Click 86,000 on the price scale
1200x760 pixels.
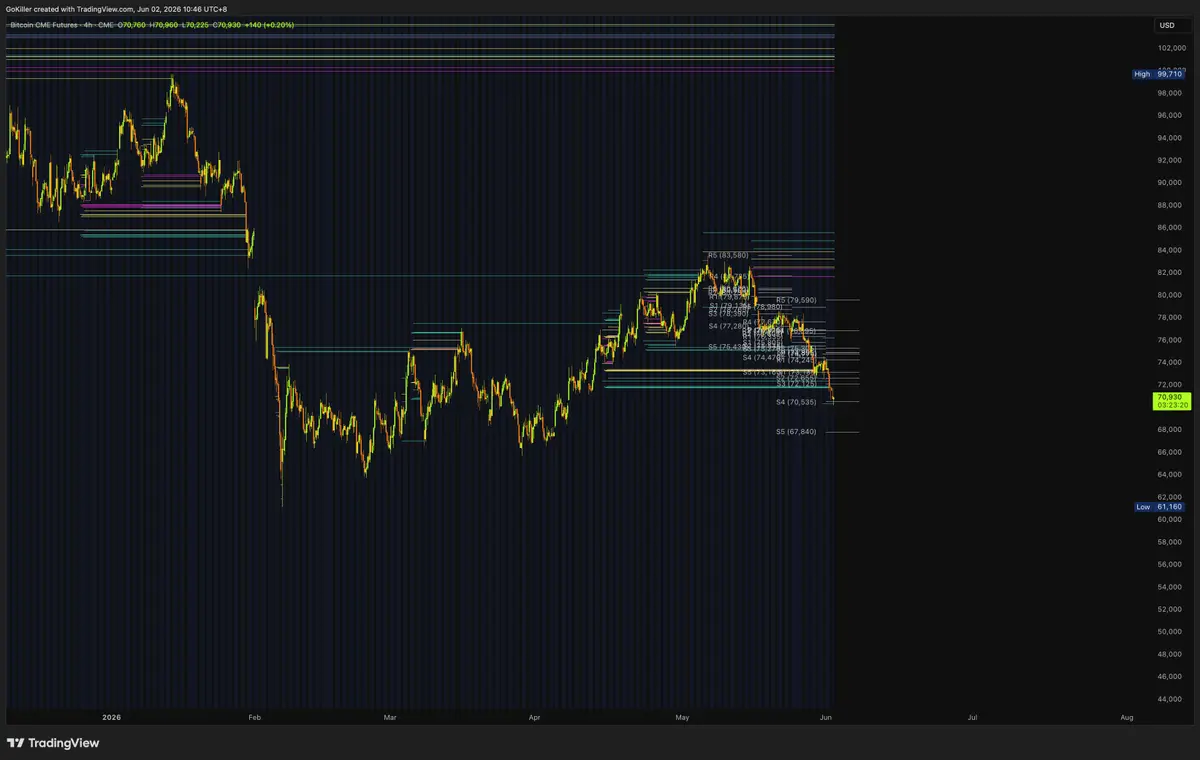(x=1169, y=227)
